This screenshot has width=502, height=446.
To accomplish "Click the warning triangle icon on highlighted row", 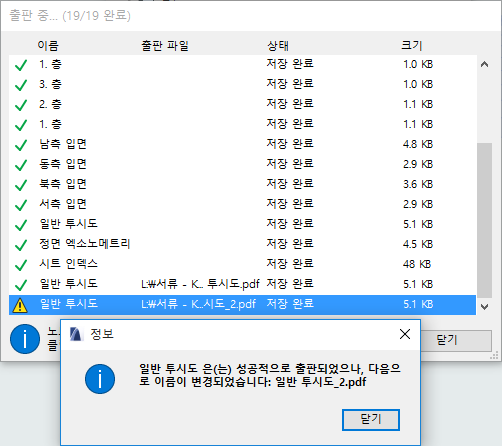I will (x=20, y=305).
